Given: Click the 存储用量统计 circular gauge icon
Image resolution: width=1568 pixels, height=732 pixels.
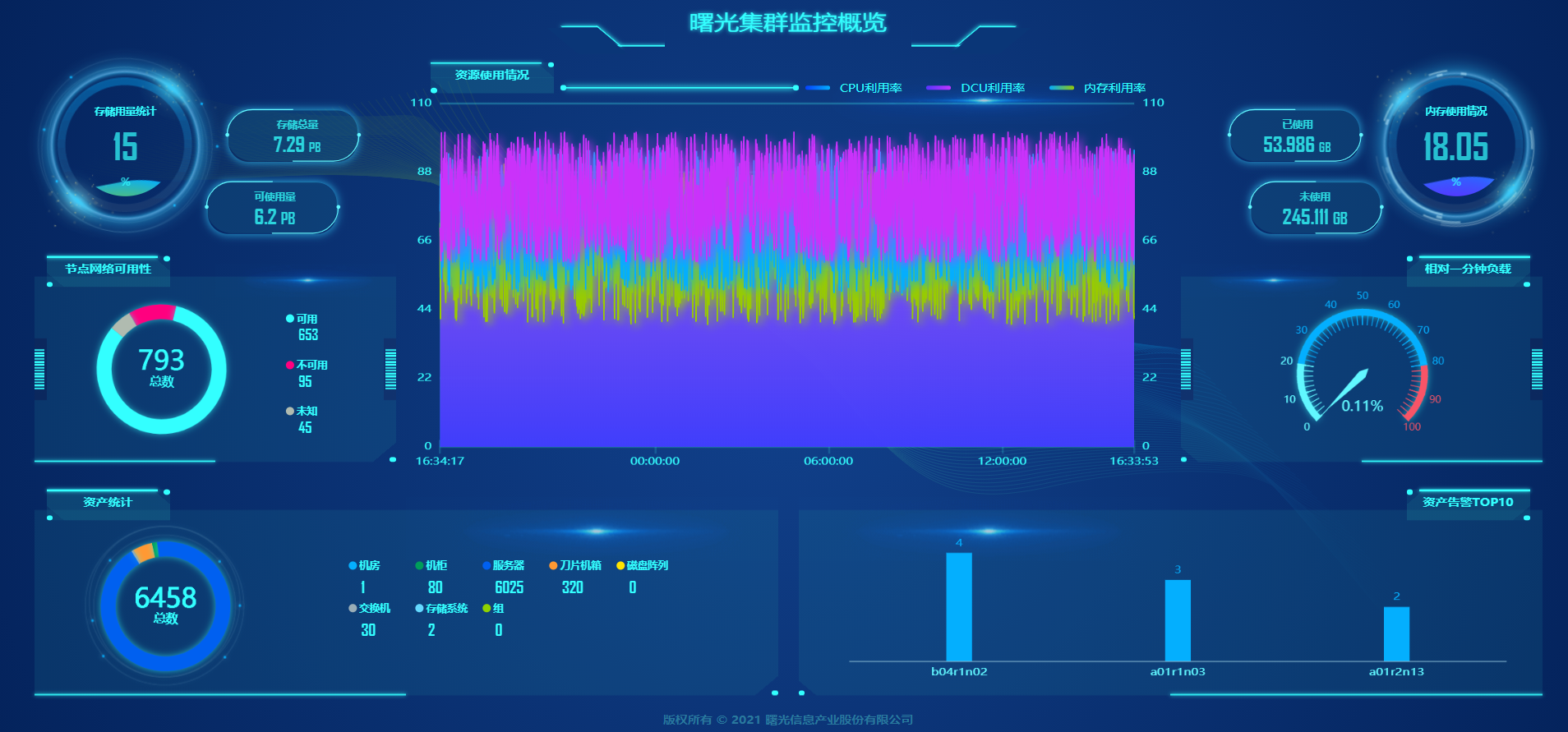Looking at the screenshot, I should click(x=125, y=145).
